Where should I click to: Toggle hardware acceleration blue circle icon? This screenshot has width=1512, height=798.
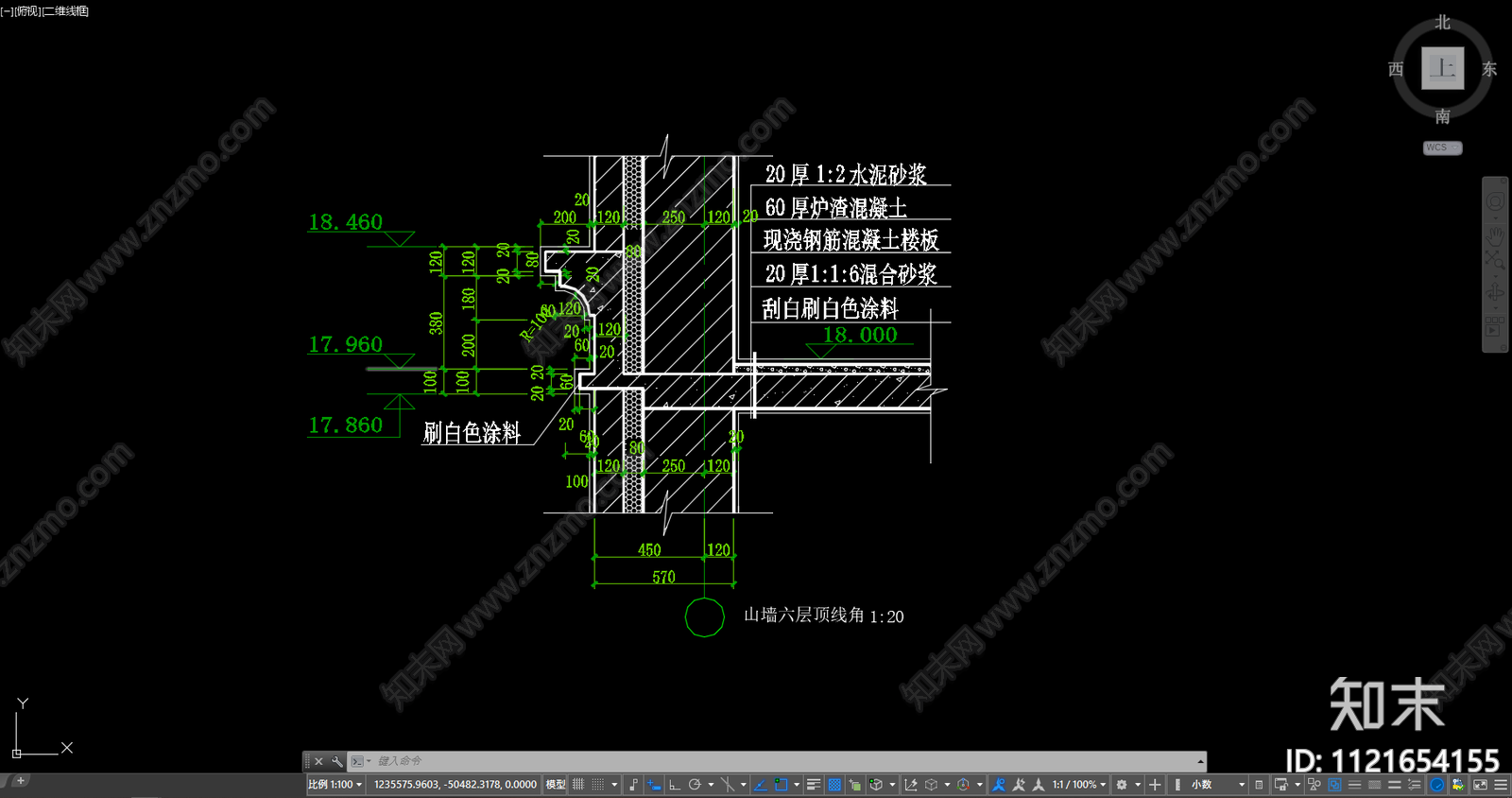[x=1436, y=785]
